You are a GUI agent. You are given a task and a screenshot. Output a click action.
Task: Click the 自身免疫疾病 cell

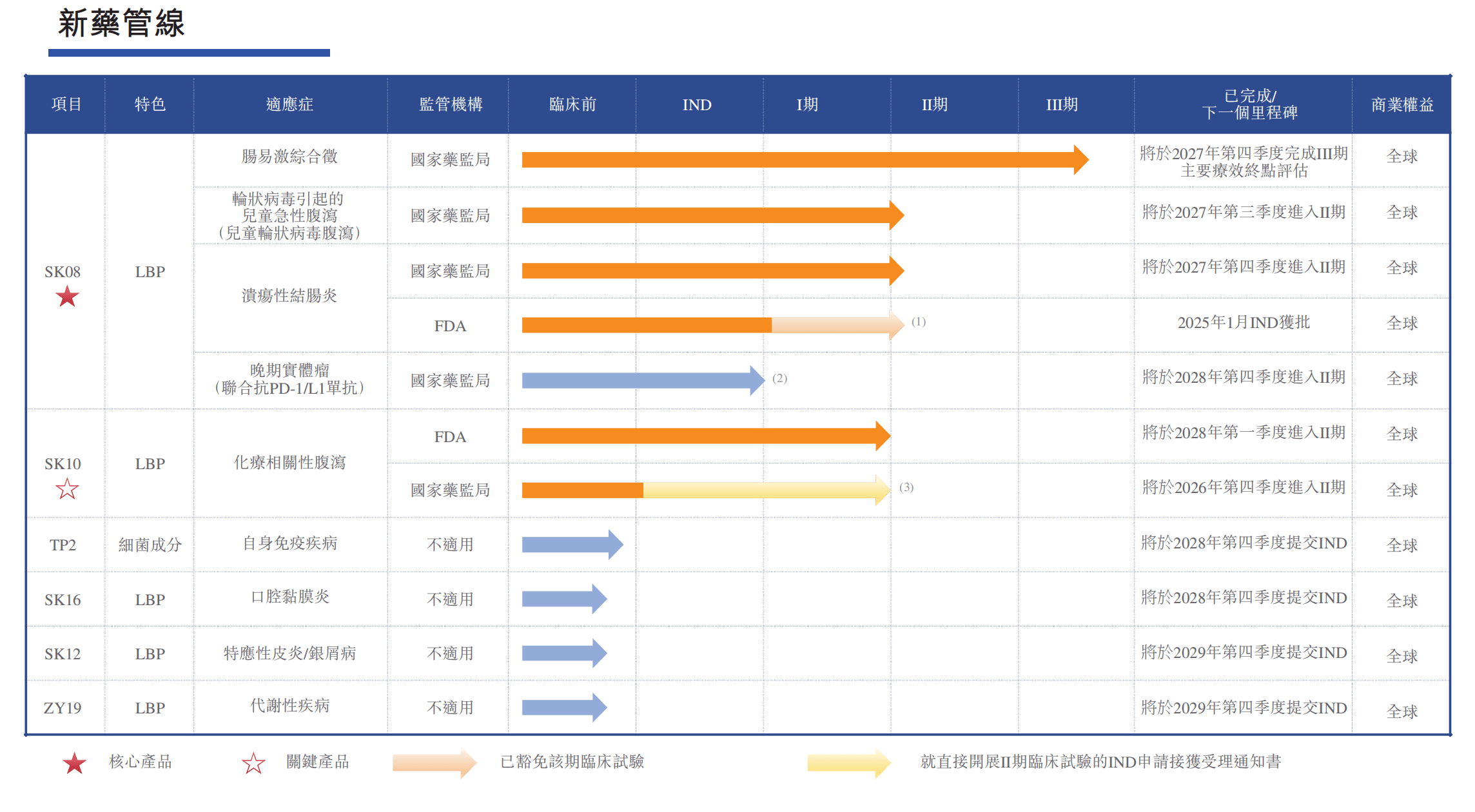tap(289, 543)
